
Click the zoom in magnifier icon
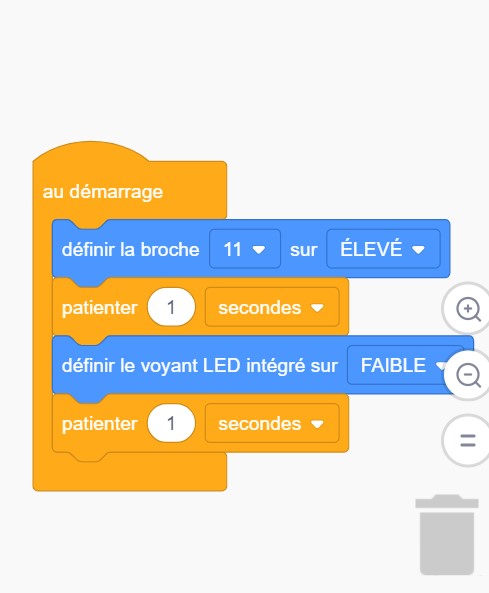pos(468,309)
